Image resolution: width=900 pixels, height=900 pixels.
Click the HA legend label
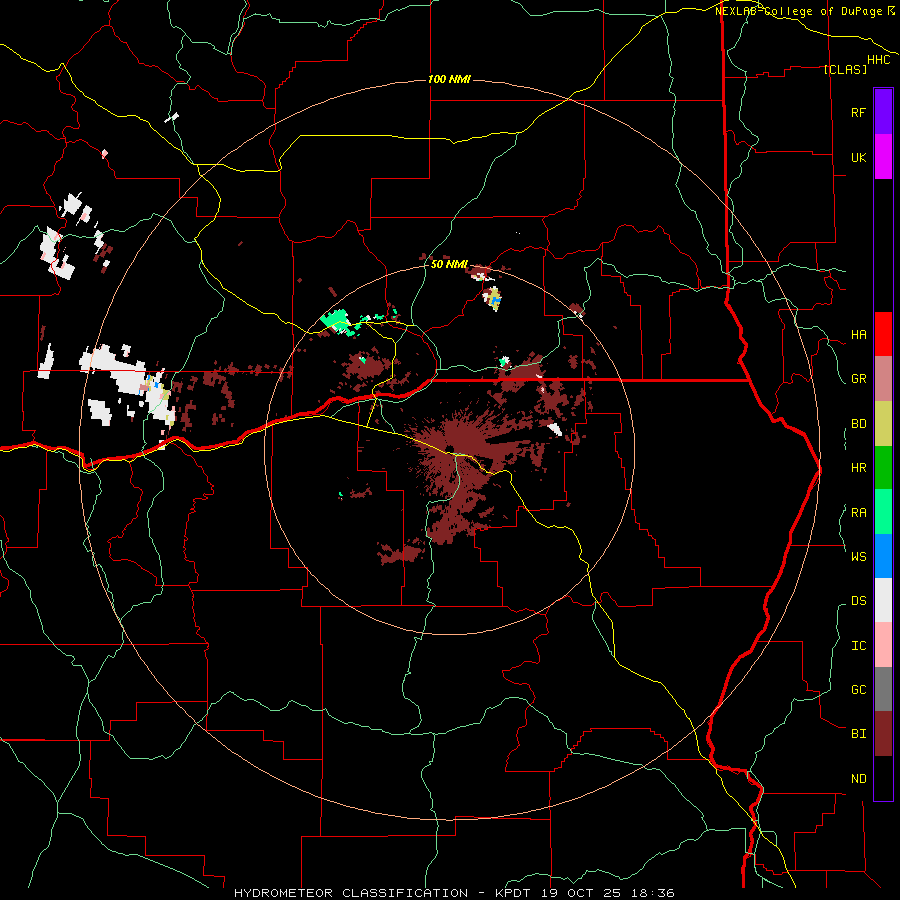(x=858, y=335)
